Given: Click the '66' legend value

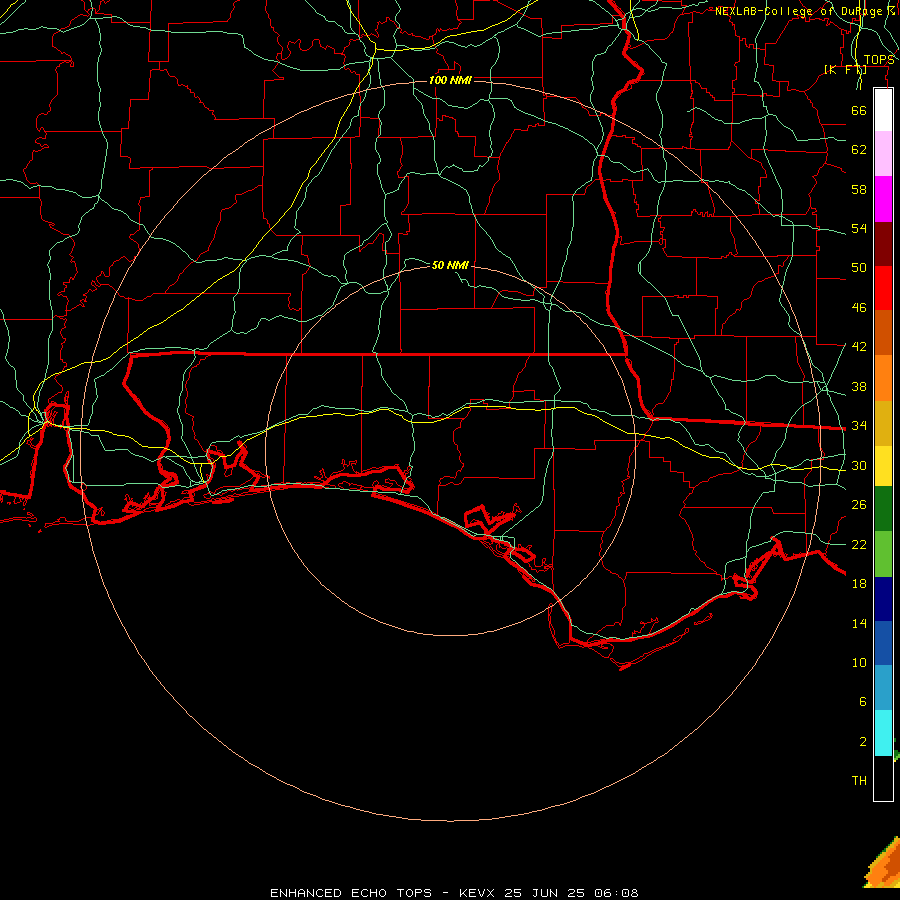Looking at the screenshot, I should tap(859, 110).
